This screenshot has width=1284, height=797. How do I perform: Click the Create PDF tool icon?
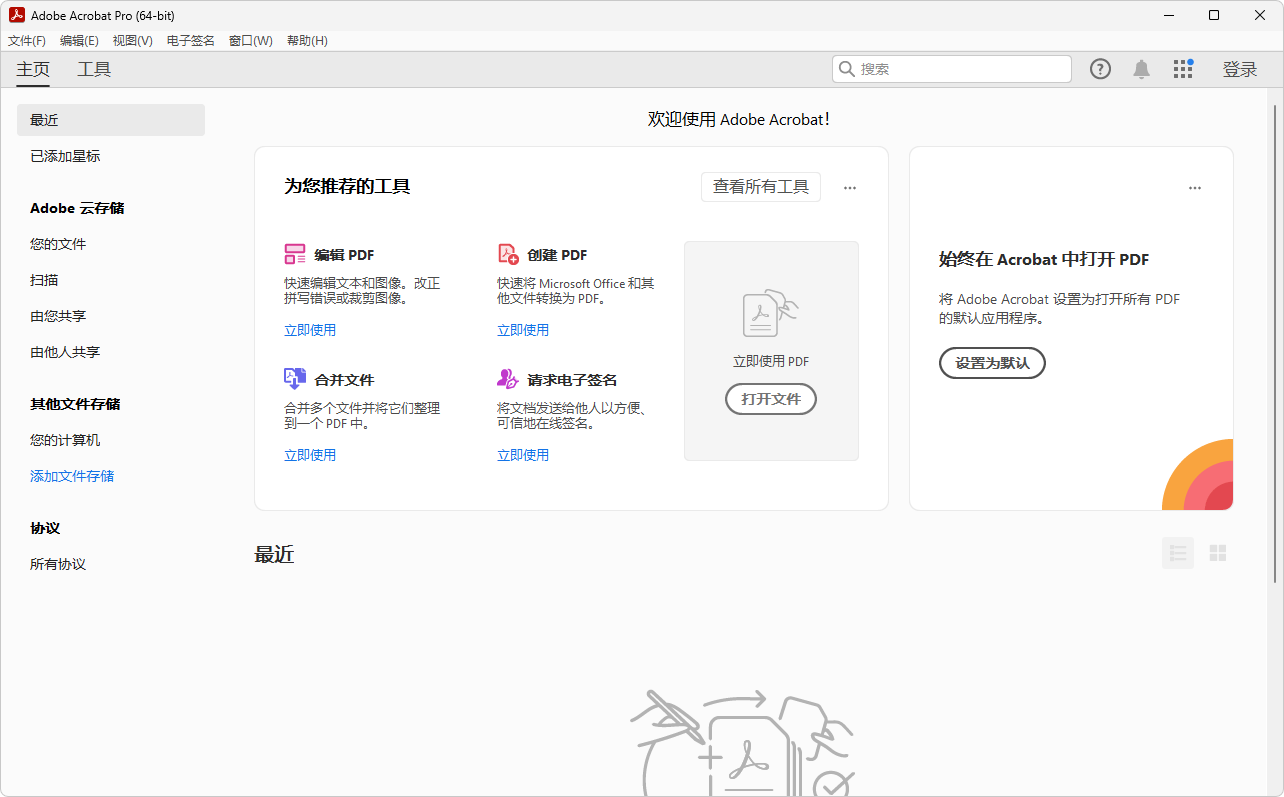click(508, 254)
